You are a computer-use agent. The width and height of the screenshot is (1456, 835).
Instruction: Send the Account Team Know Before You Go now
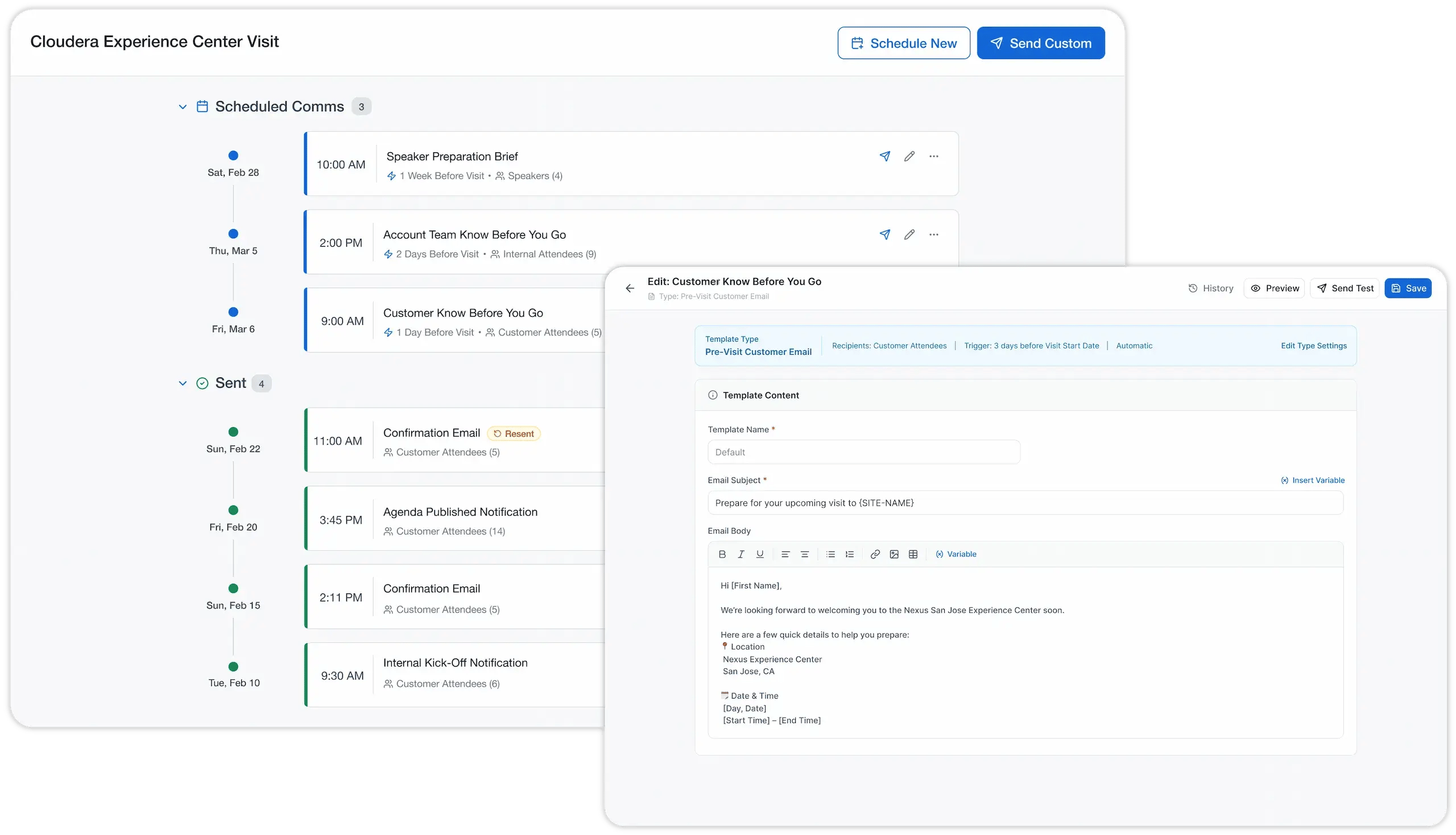point(884,235)
